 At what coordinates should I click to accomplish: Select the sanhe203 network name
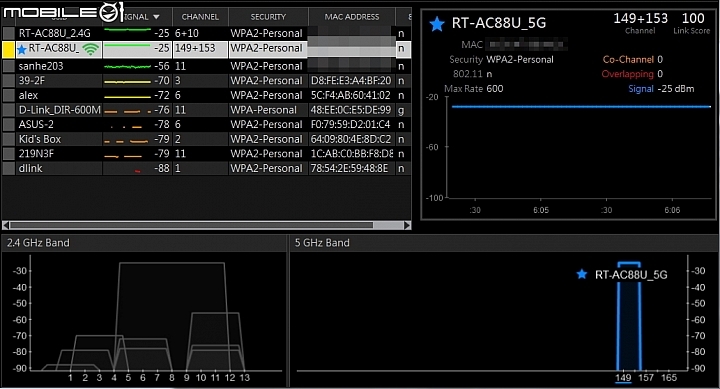pyautogui.click(x=41, y=66)
